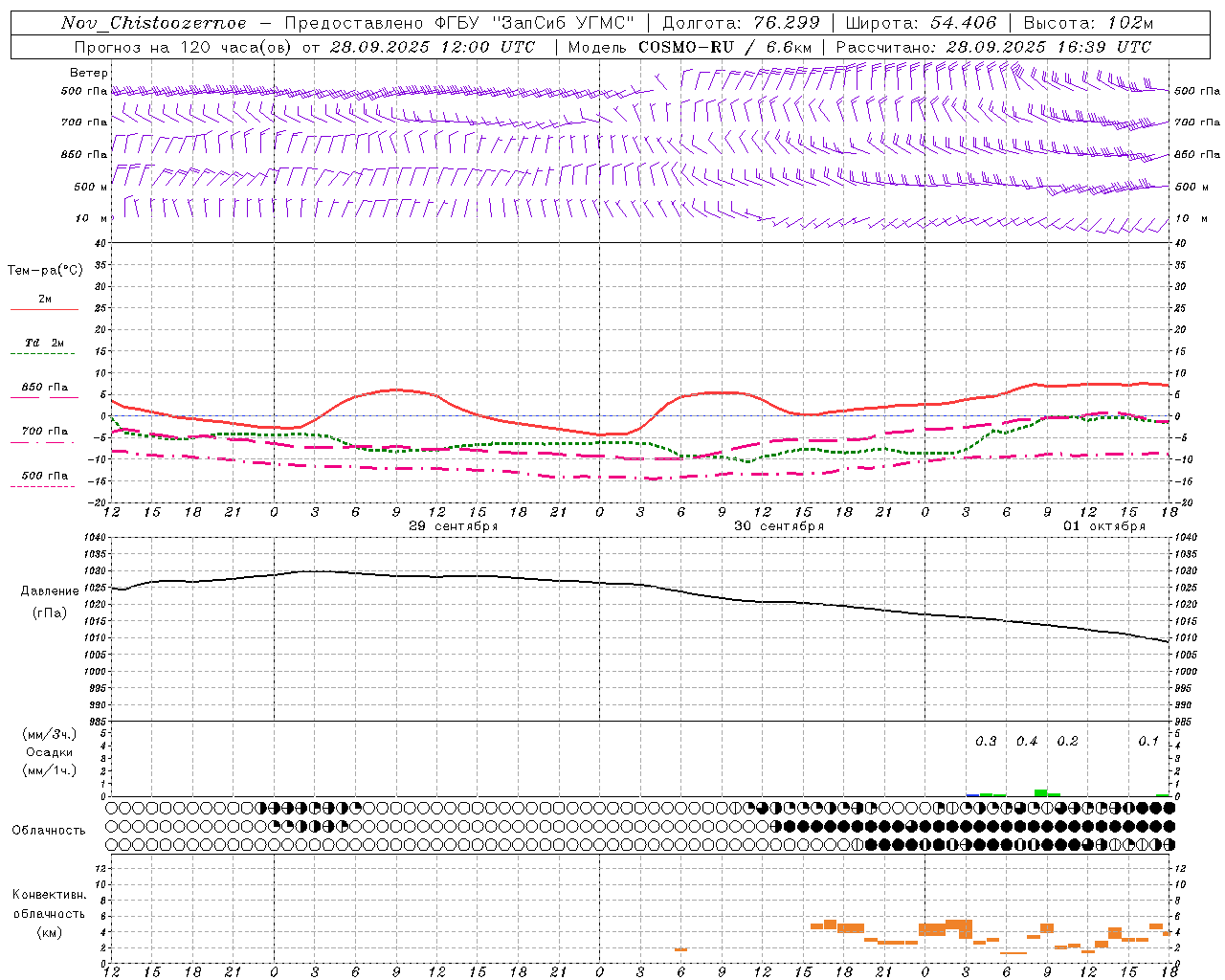1225x980 pixels.
Task: Click the Давление panel label
Action: point(50,591)
